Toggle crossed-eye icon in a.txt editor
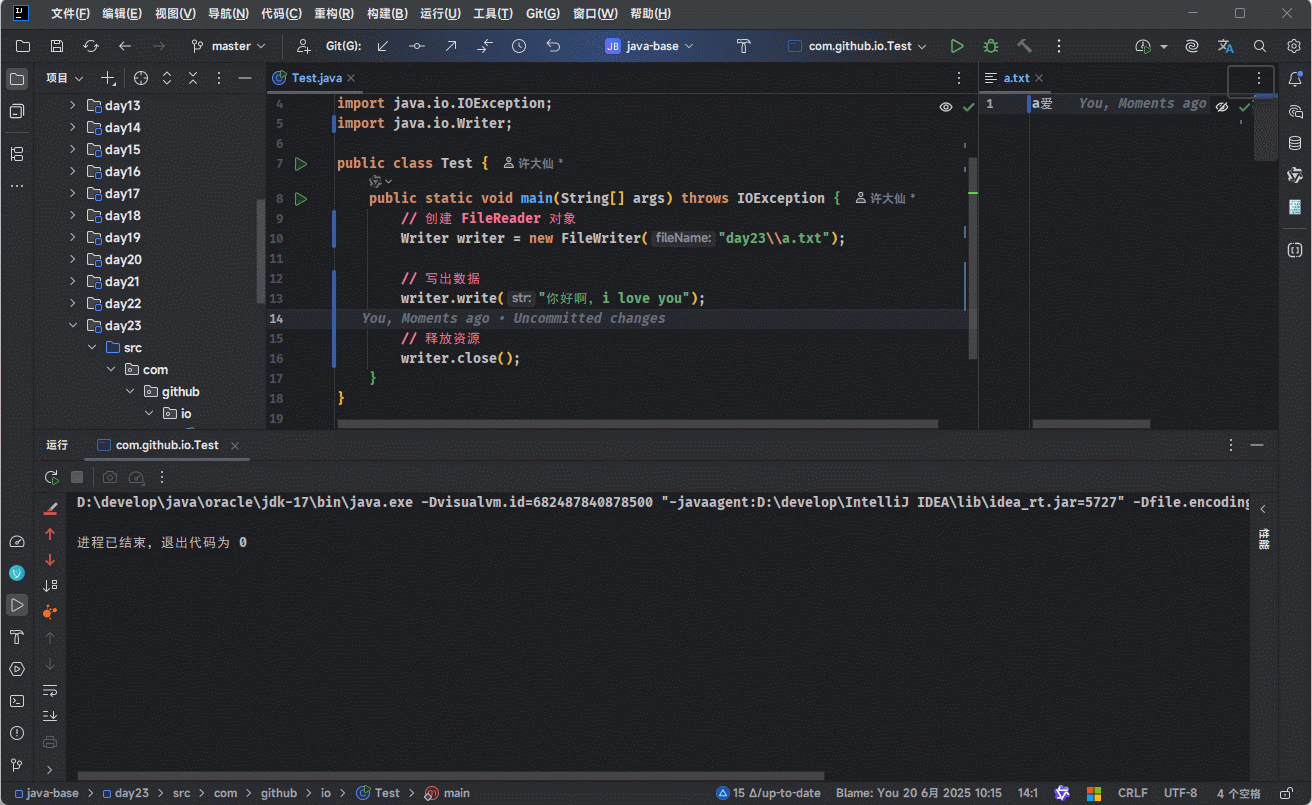Image resolution: width=1312 pixels, height=805 pixels. [1221, 106]
